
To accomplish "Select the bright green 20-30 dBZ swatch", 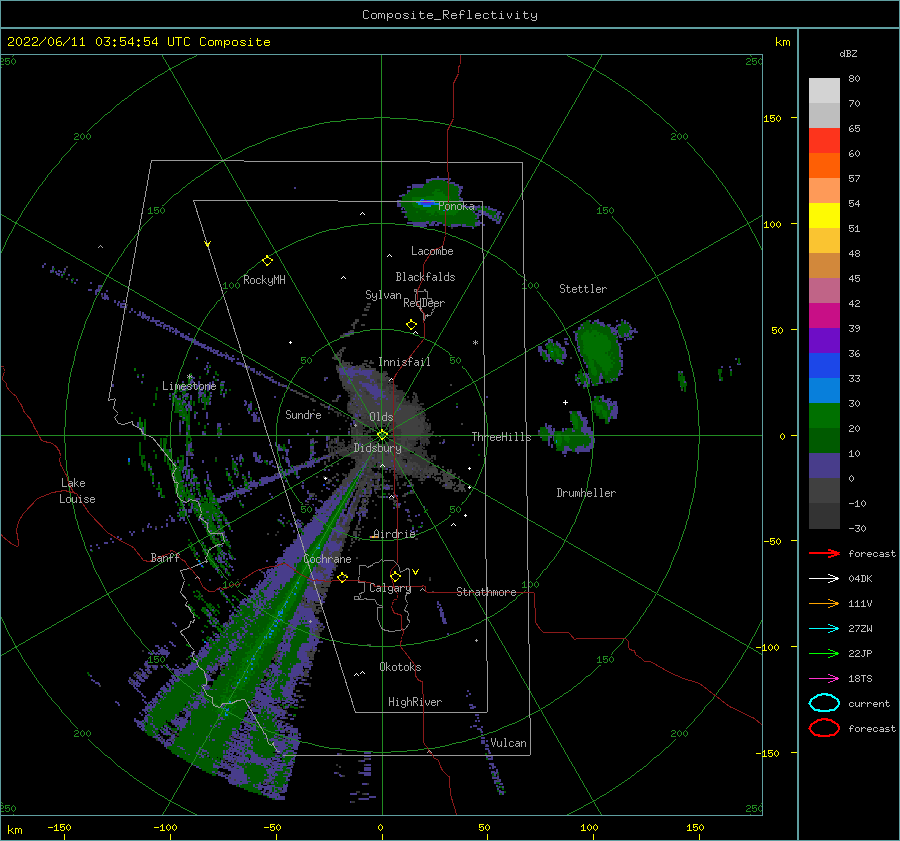I will click(824, 415).
